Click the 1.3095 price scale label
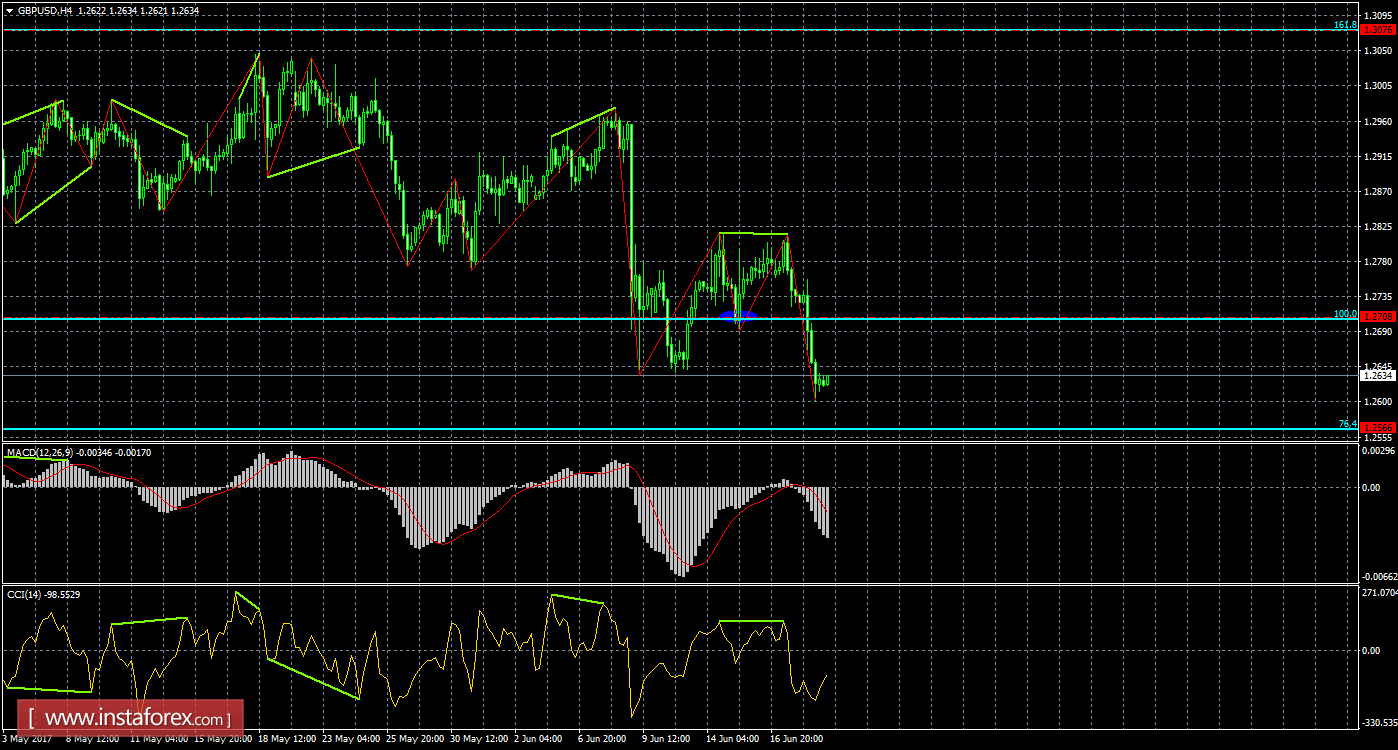 [1378, 15]
